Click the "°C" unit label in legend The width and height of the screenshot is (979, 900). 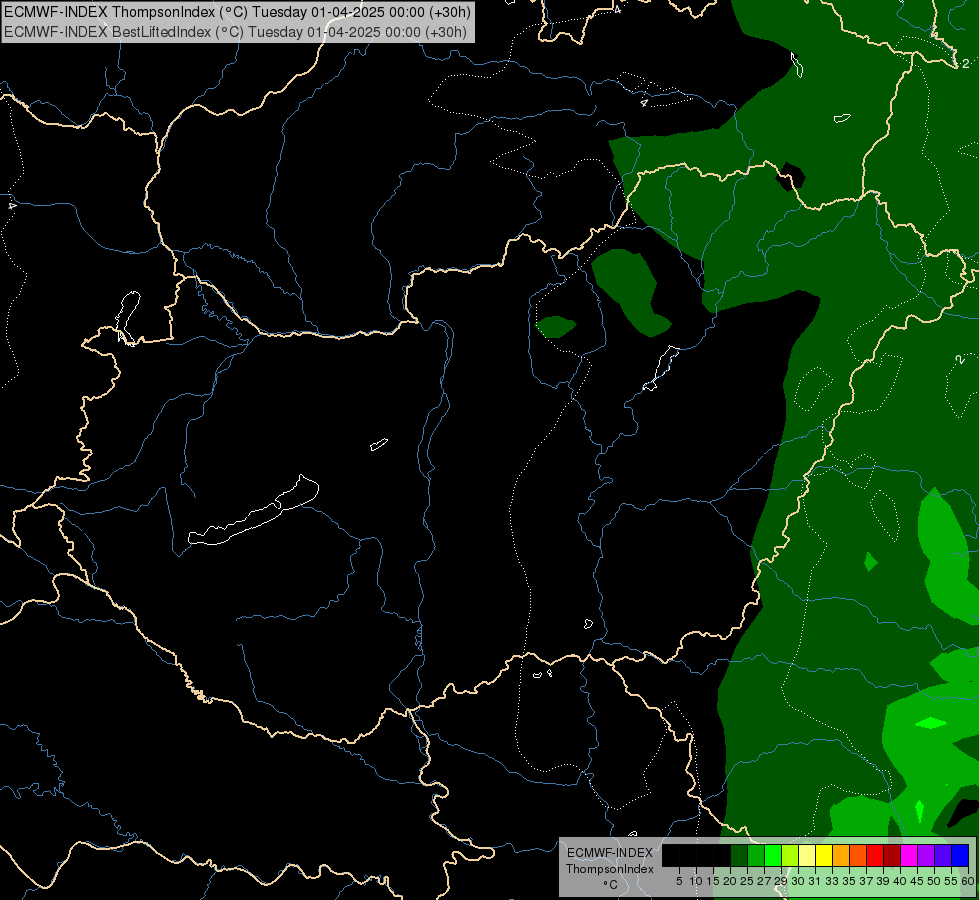(610, 884)
